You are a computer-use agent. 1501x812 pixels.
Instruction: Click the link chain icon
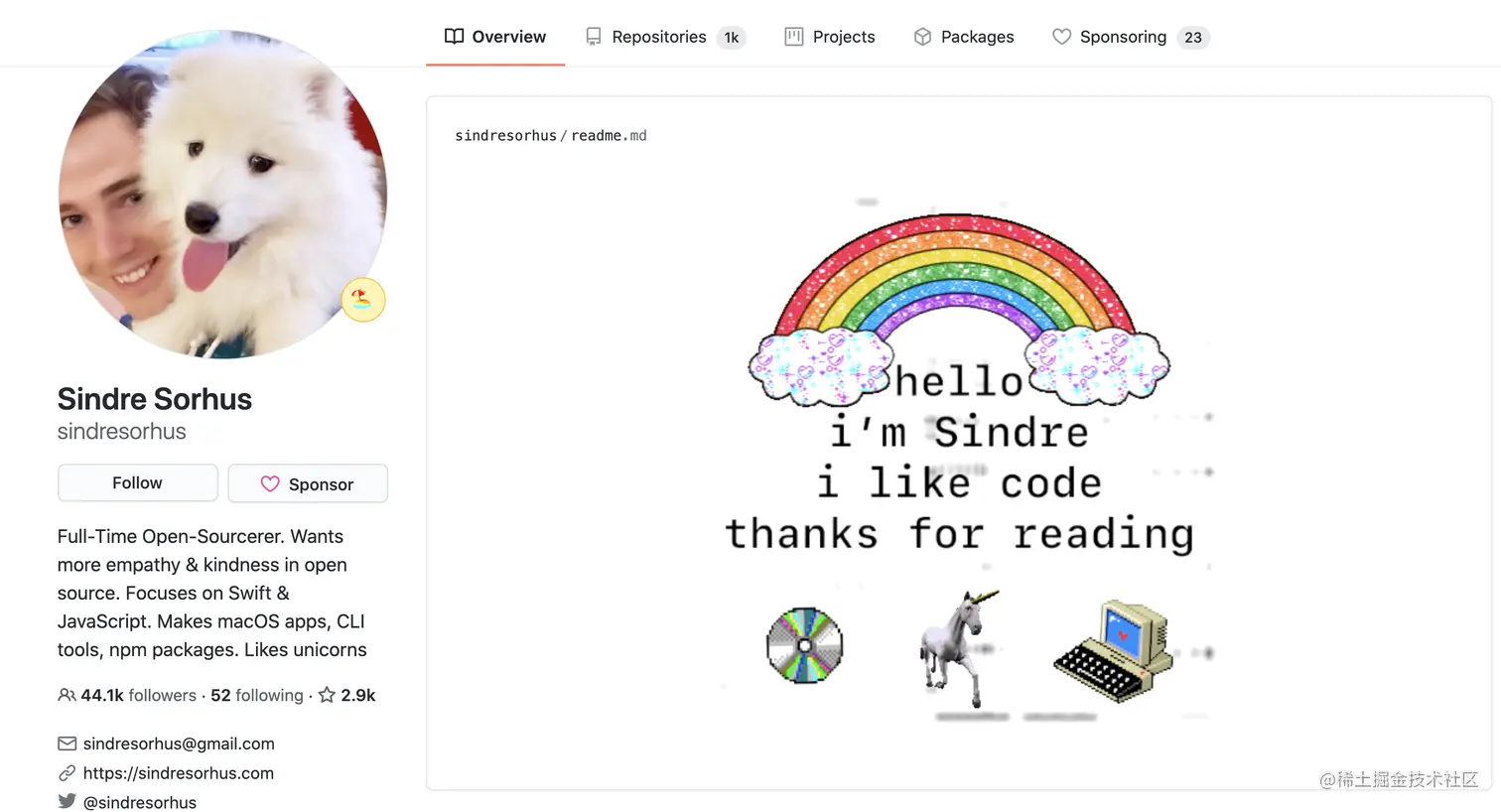pyautogui.click(x=67, y=772)
